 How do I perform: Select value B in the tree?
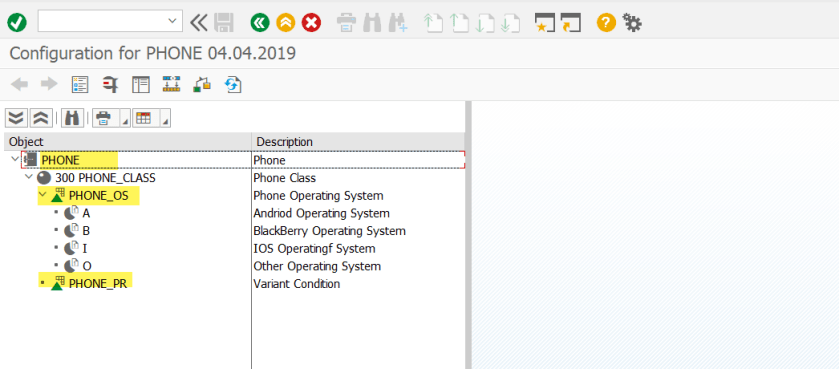[x=86, y=231]
